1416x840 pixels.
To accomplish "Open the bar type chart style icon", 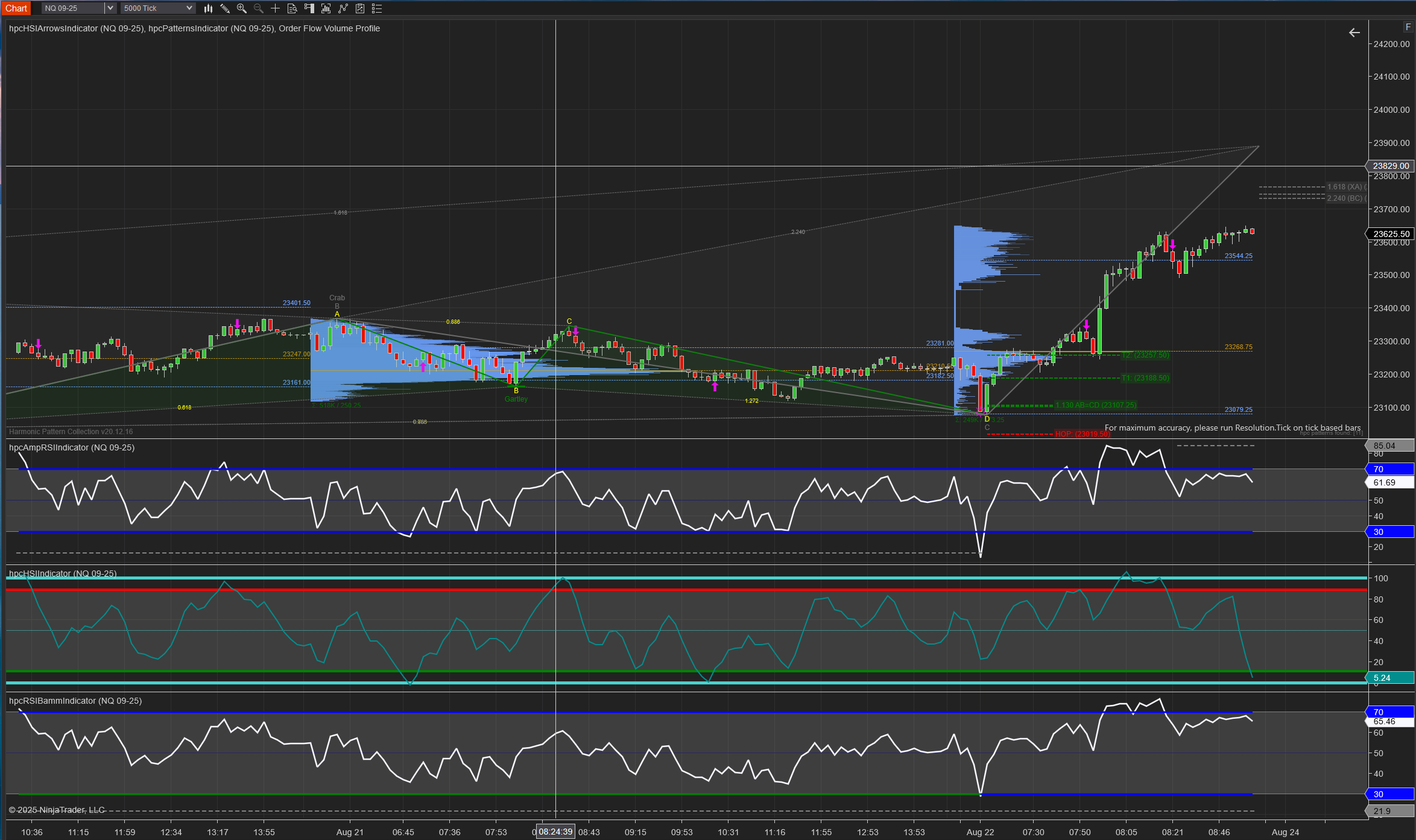I will (x=208, y=8).
